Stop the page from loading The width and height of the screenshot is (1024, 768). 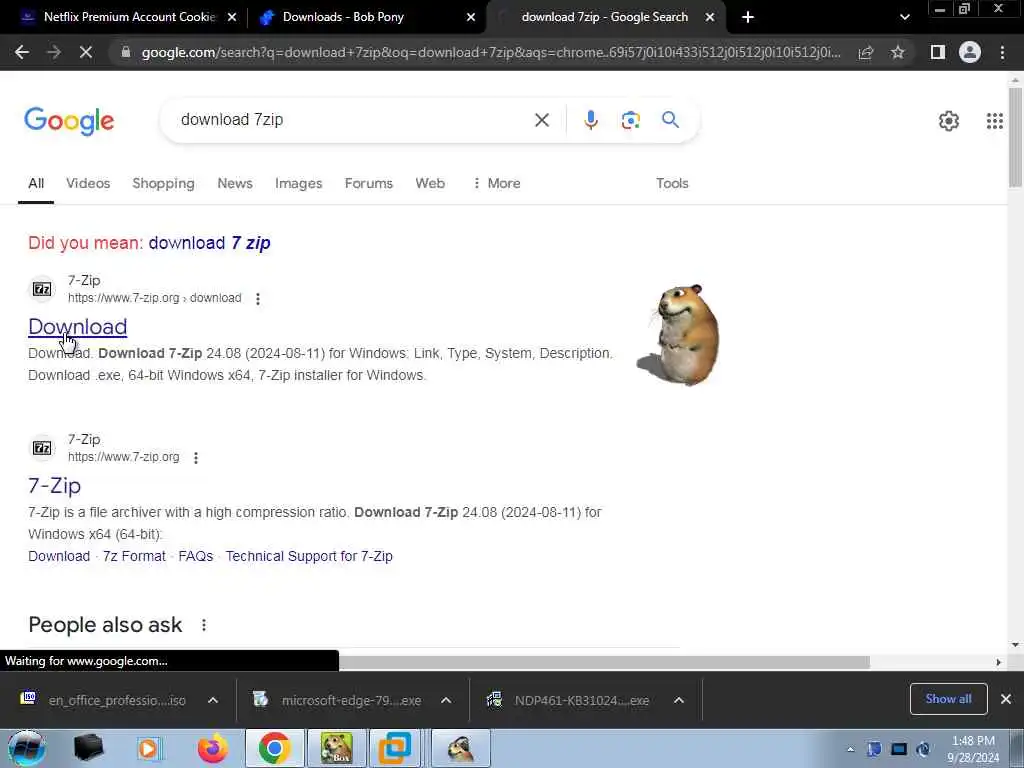(86, 52)
